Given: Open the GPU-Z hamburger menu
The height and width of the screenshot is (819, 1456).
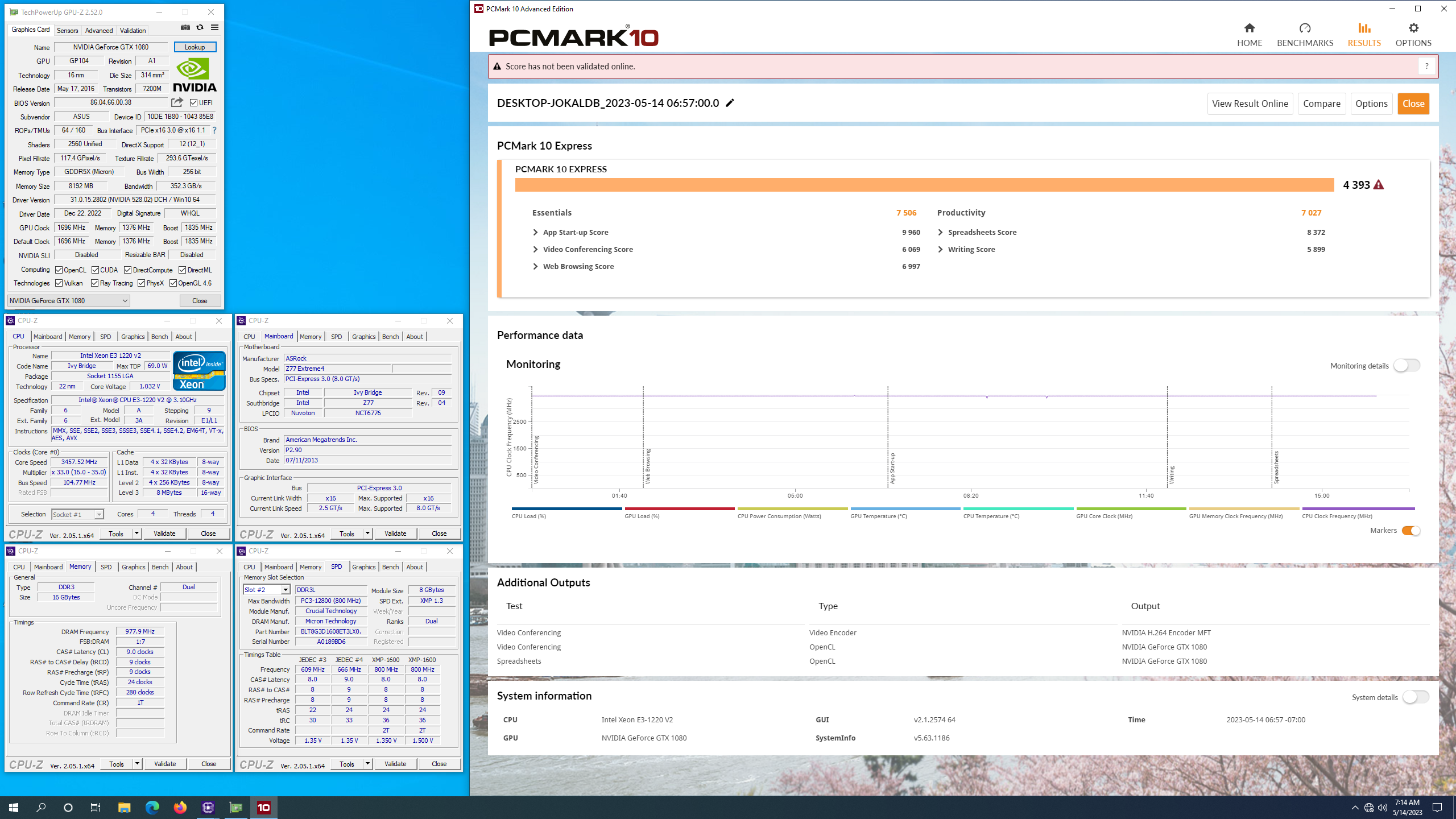Looking at the screenshot, I should (x=214, y=27).
